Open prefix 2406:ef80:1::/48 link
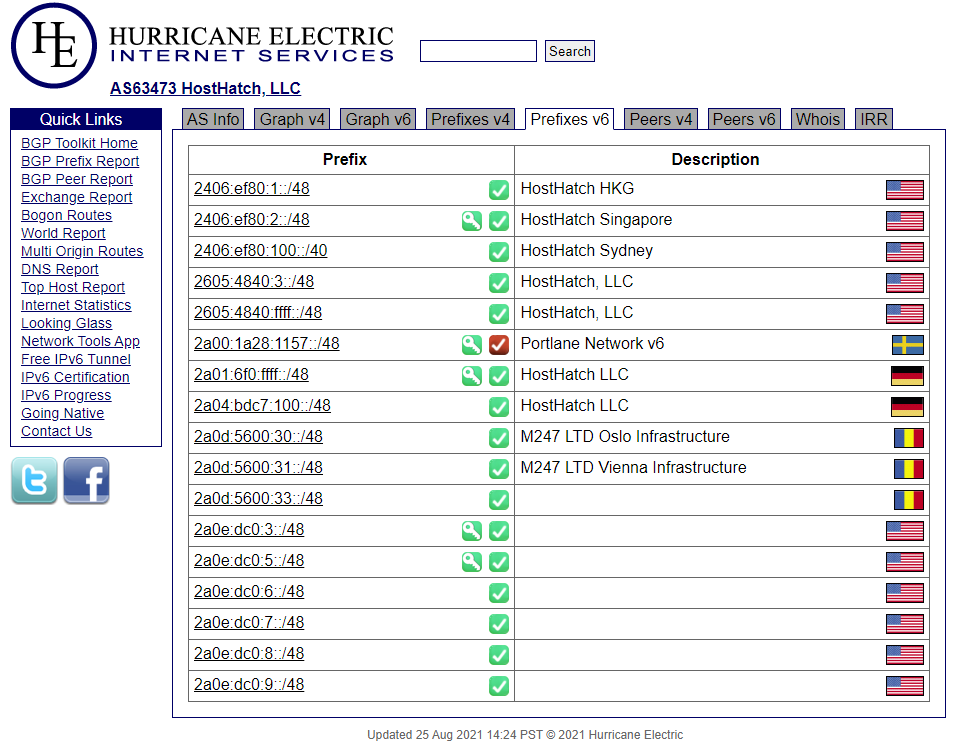The image size is (959, 749). pyautogui.click(x=251, y=188)
